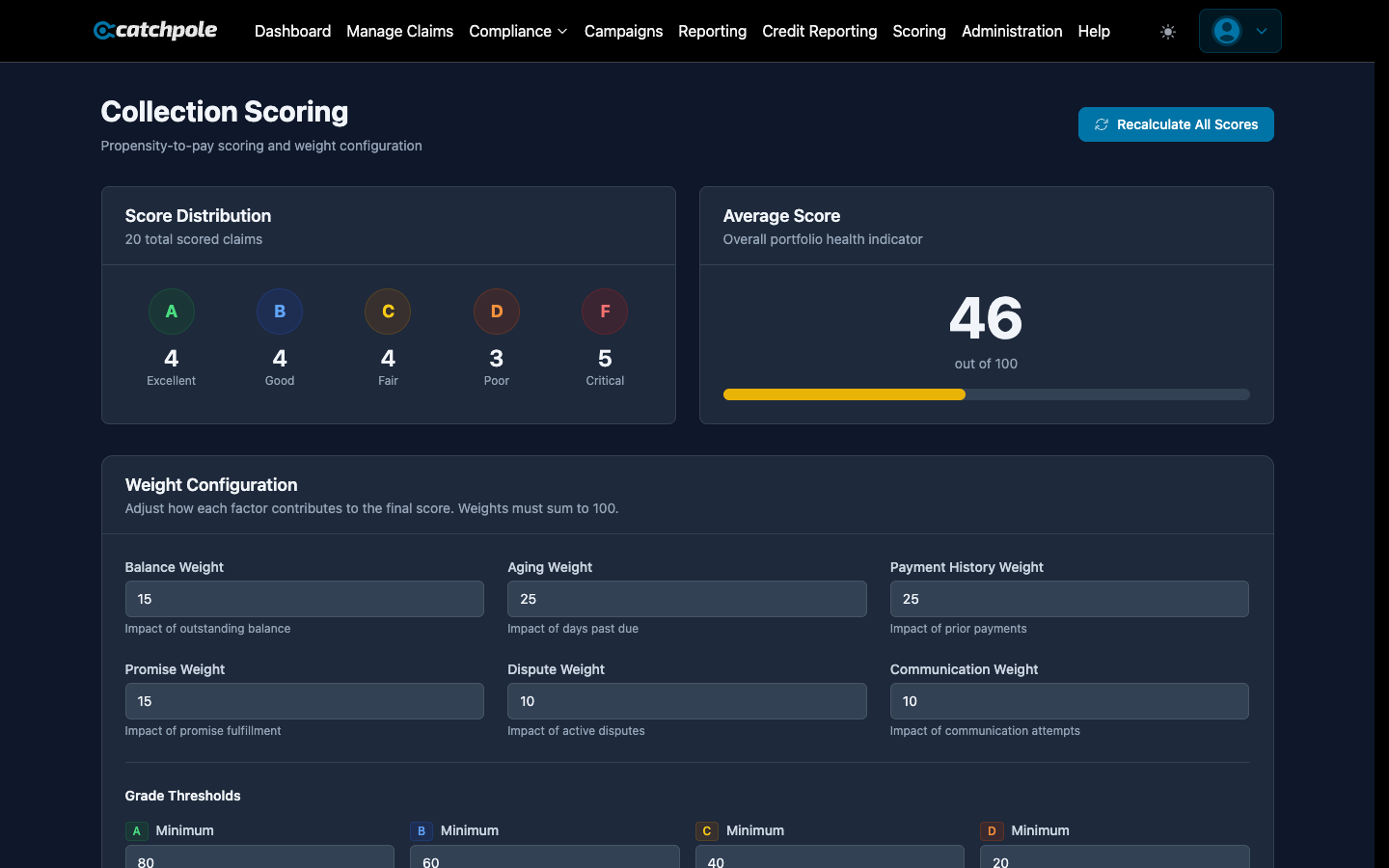Open the user avatar account menu
Image resolution: width=1389 pixels, height=868 pixels.
1239,31
